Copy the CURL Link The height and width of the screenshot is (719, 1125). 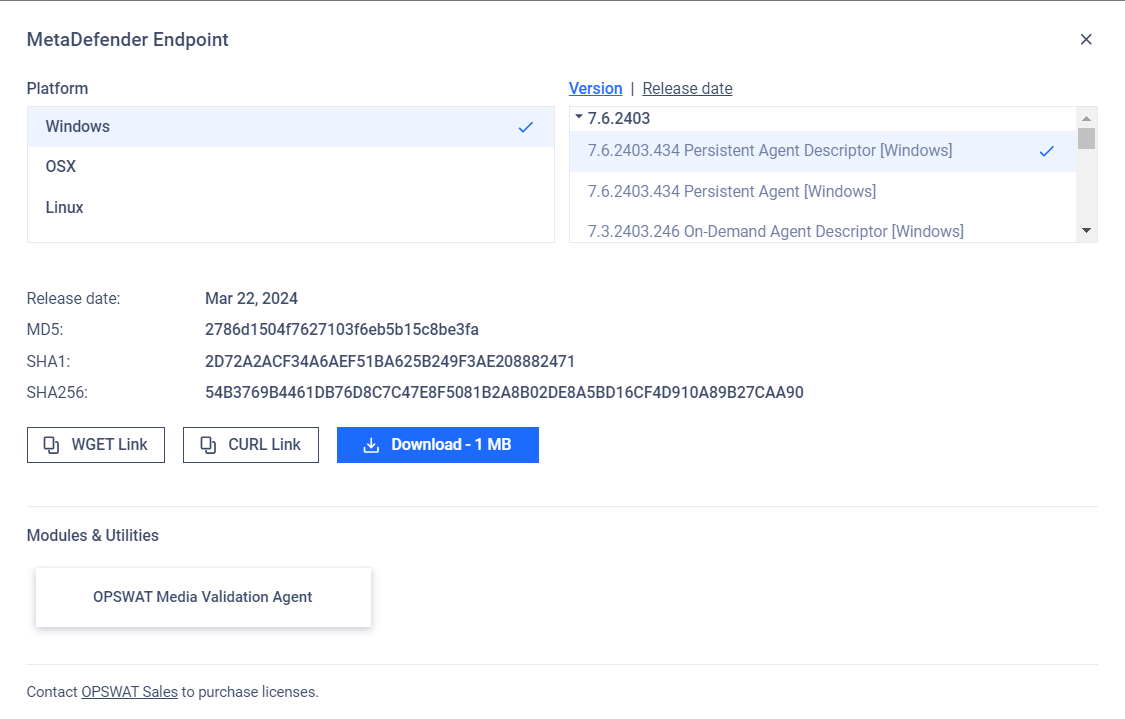[251, 445]
